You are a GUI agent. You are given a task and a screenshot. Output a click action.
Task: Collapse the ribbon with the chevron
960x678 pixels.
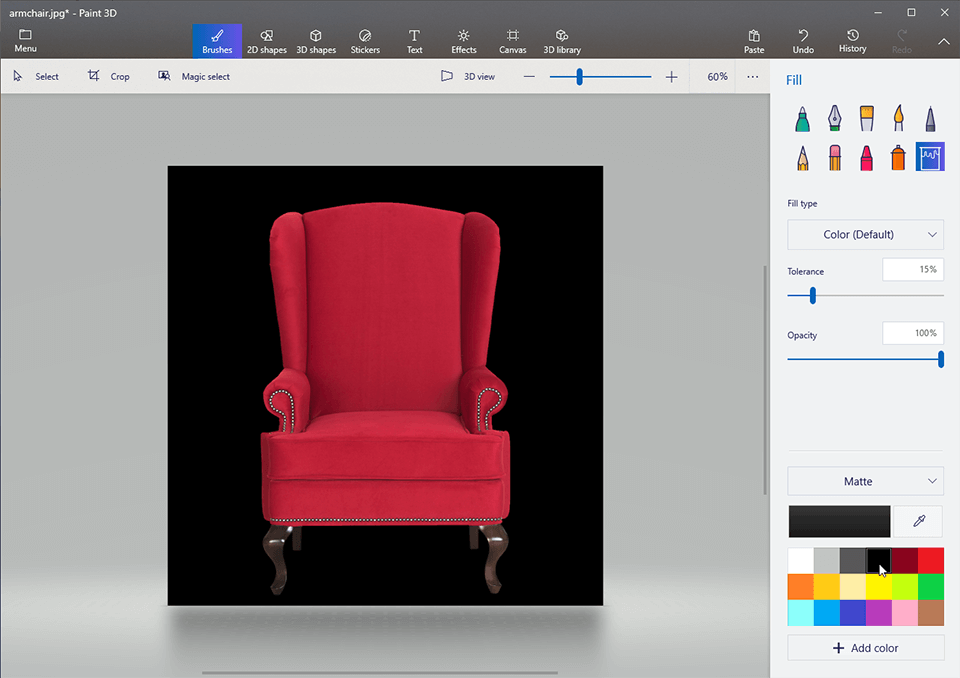(943, 43)
